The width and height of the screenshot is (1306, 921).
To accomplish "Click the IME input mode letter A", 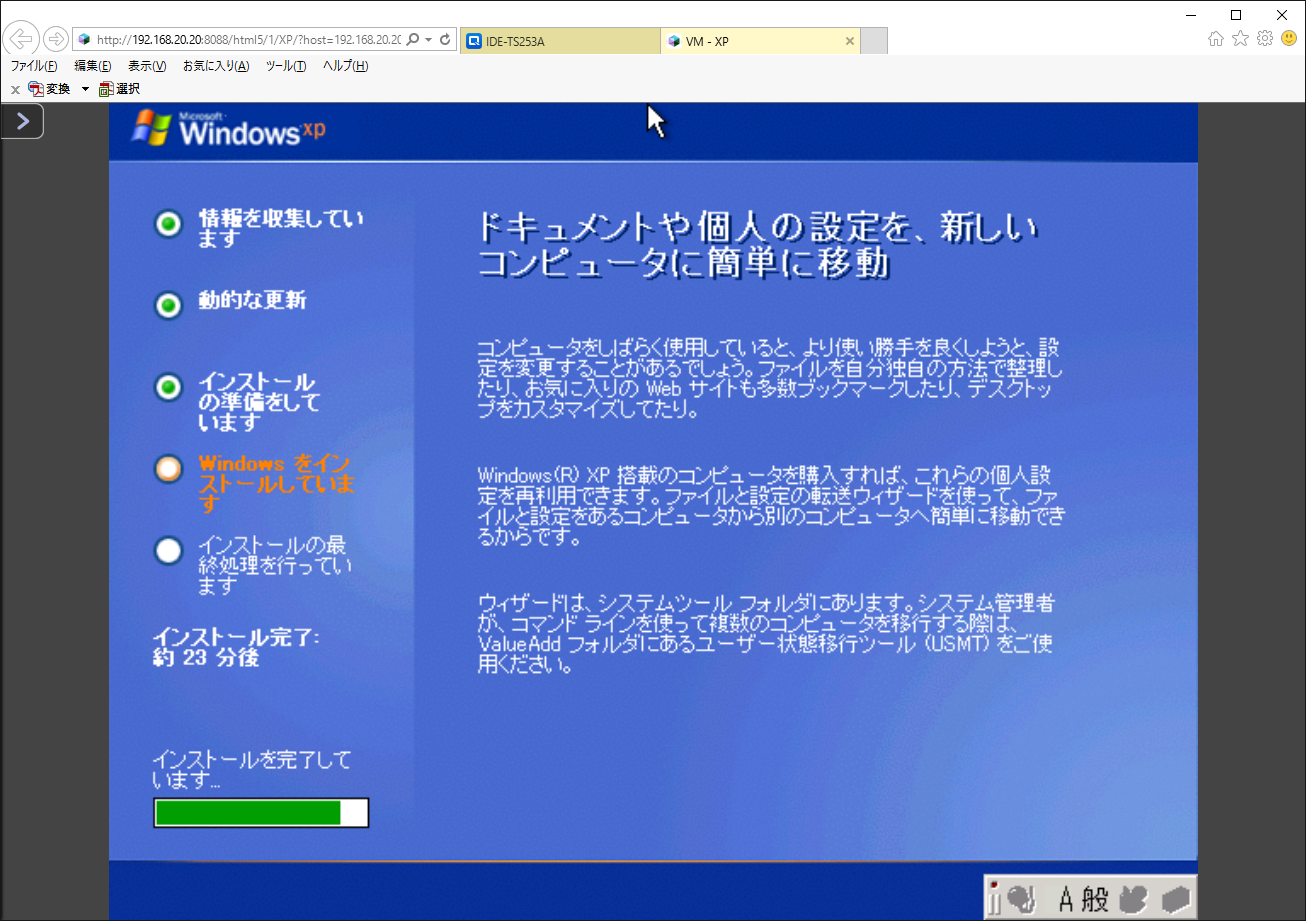I will (1066, 900).
